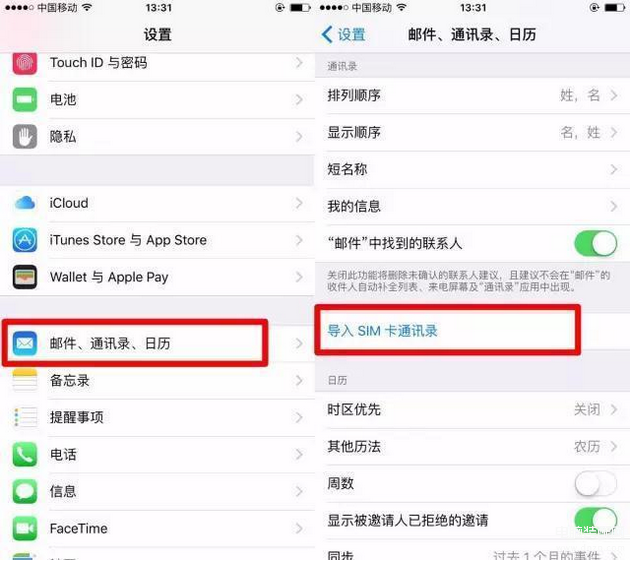Go back to 设置

[343, 34]
